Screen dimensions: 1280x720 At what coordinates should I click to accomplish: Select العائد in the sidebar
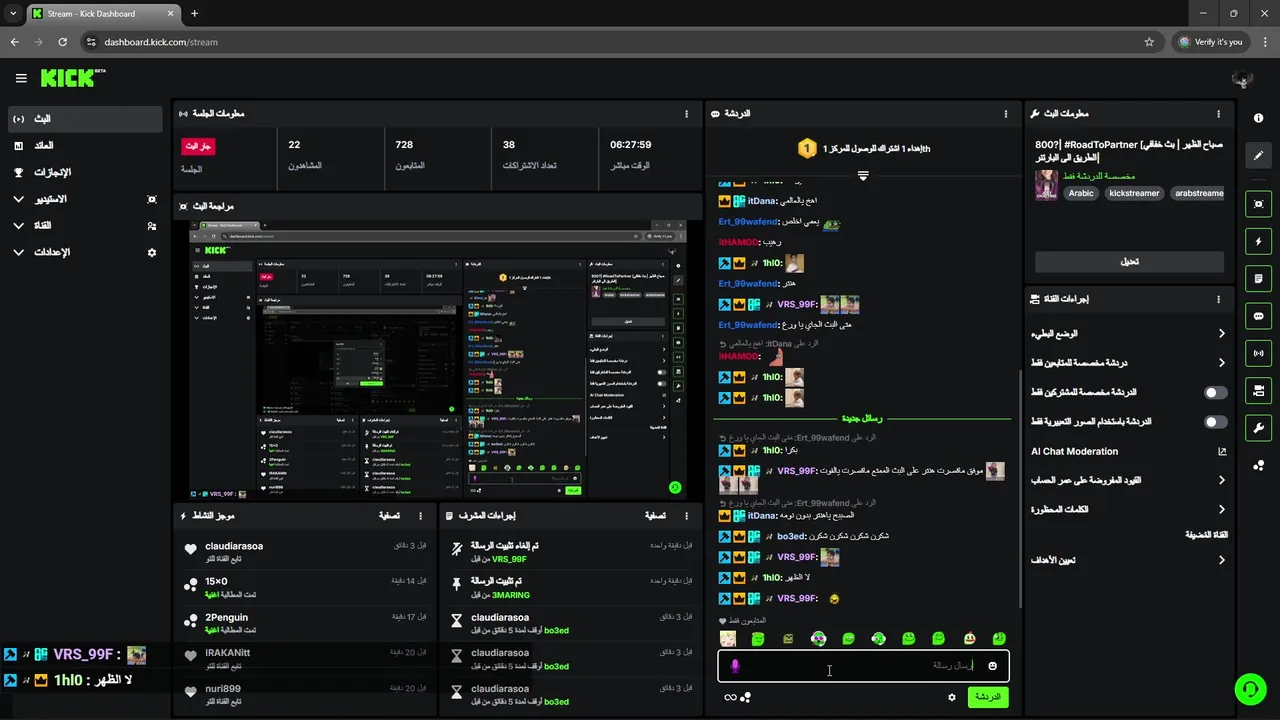coord(85,146)
